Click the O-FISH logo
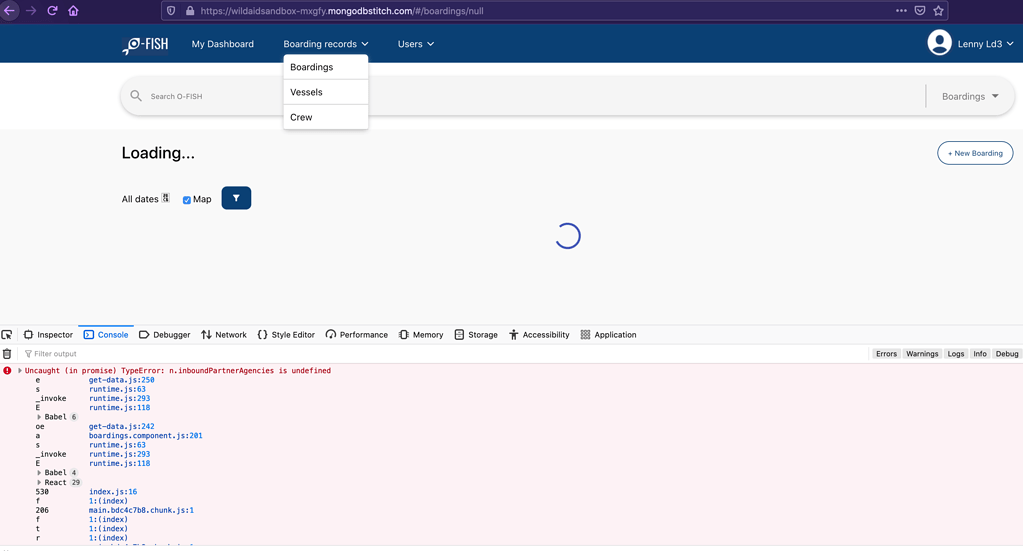 (145, 44)
